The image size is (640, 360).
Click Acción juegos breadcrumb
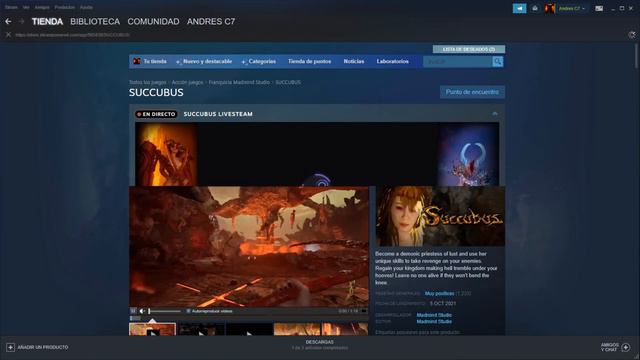click(187, 82)
